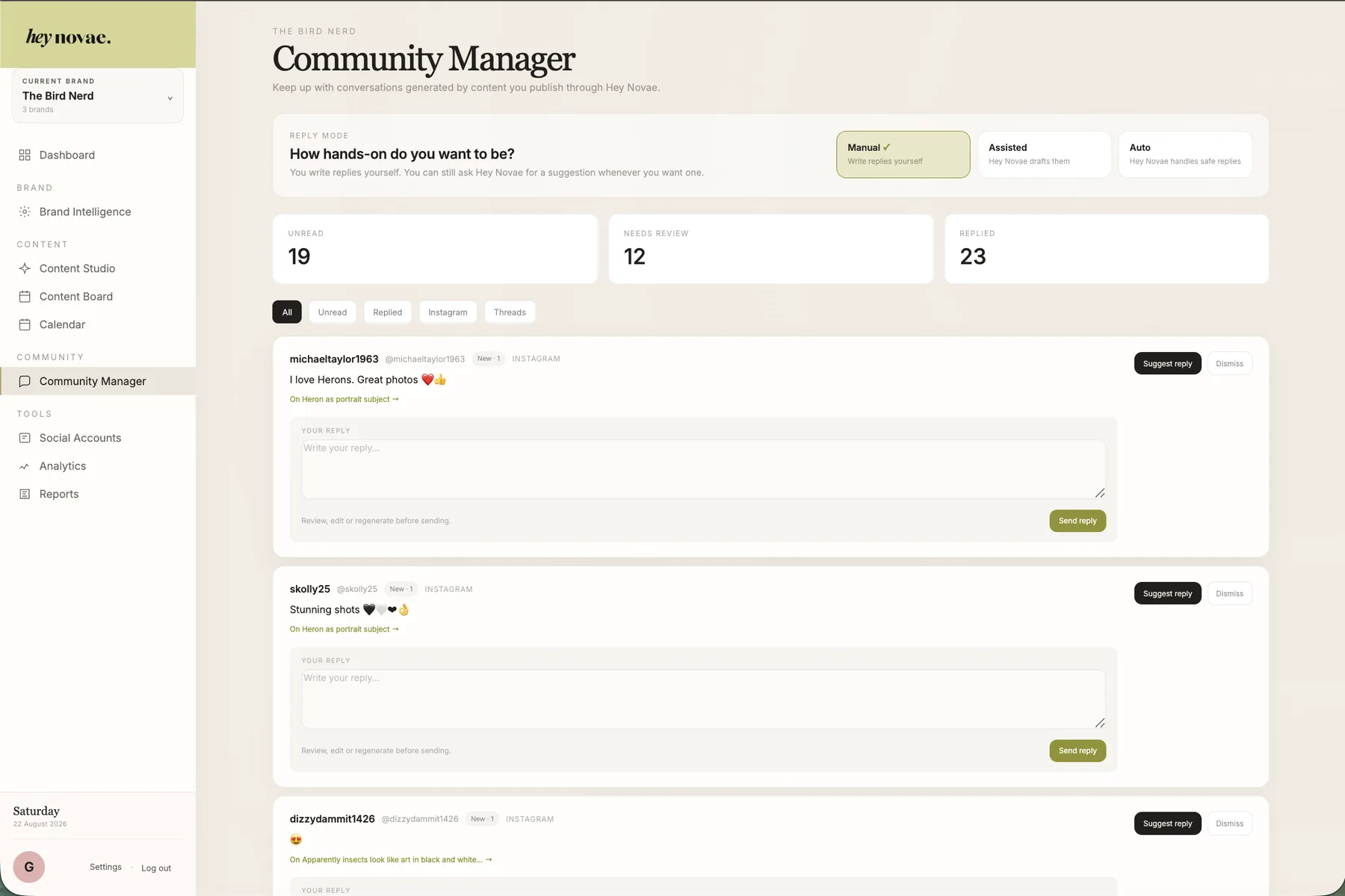The height and width of the screenshot is (896, 1345).
Task: Open Dashboard in sidebar
Action: (x=98, y=155)
